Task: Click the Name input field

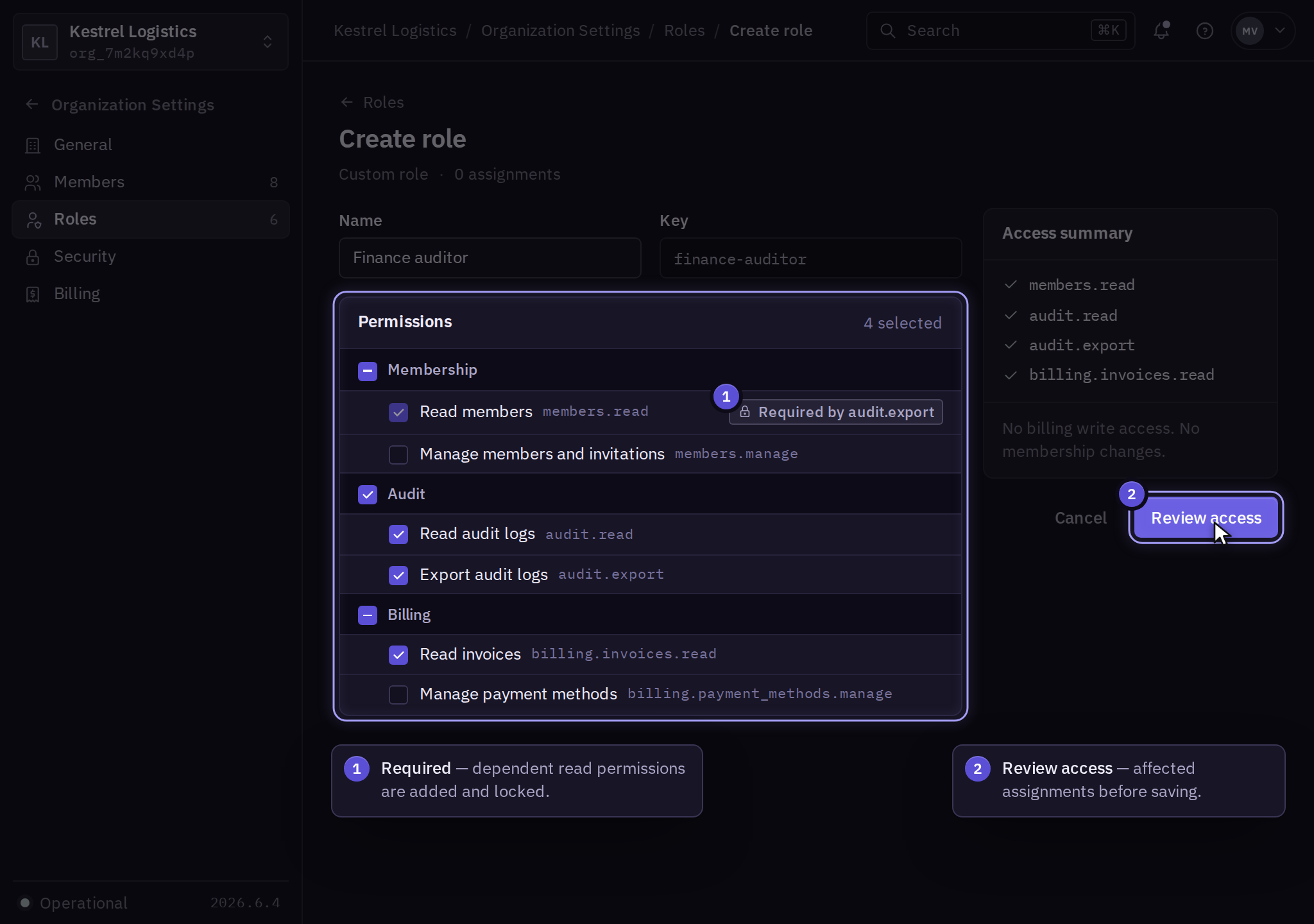Action: pos(490,258)
